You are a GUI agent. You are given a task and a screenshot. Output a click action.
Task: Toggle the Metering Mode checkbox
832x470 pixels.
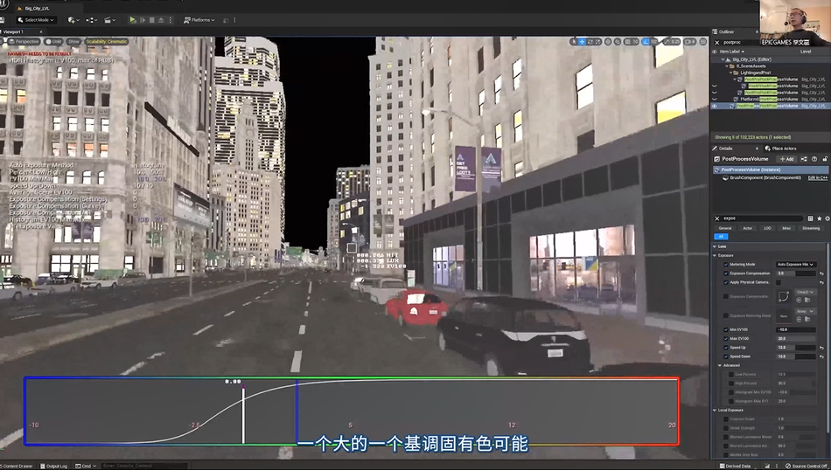point(726,264)
